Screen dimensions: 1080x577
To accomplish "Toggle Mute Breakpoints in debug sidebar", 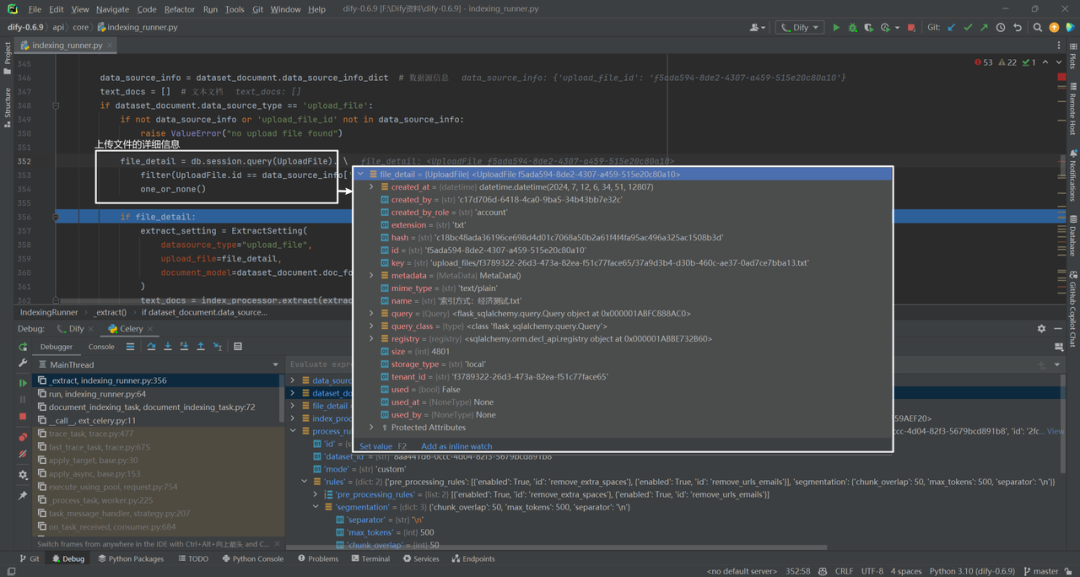I will (23, 454).
